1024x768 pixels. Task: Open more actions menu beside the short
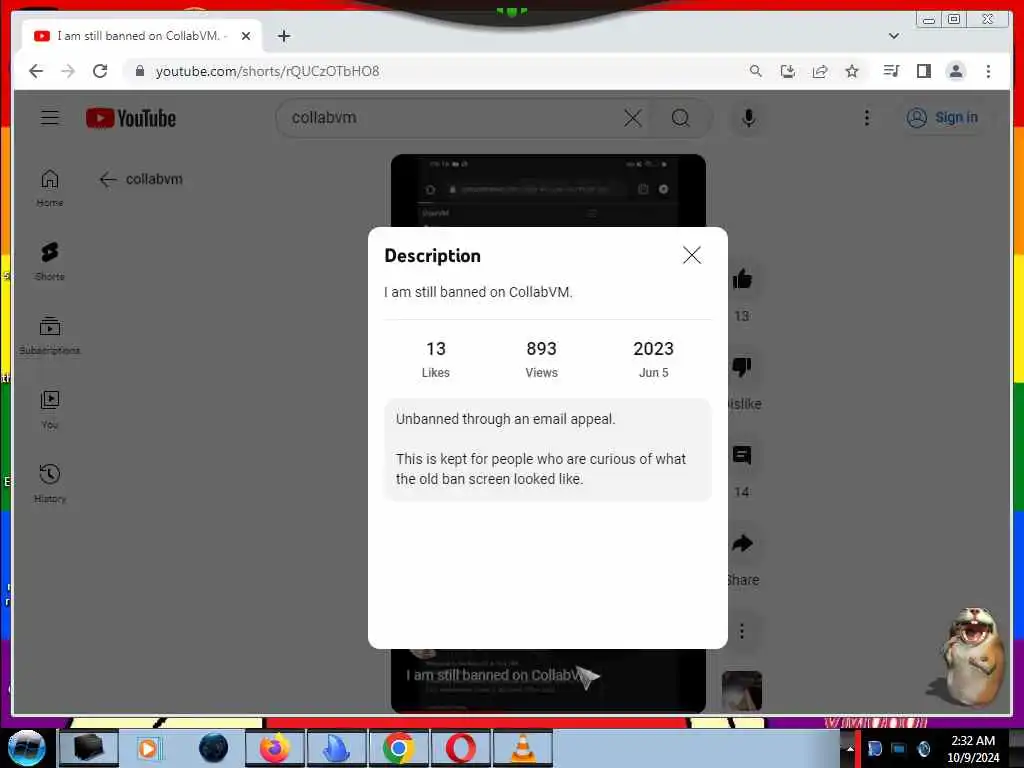[x=742, y=631]
